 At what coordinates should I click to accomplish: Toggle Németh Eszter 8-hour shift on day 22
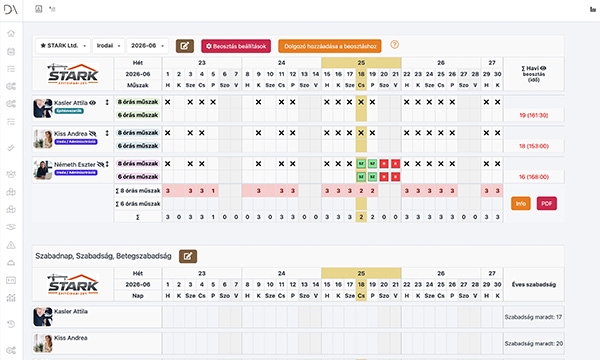tap(407, 164)
